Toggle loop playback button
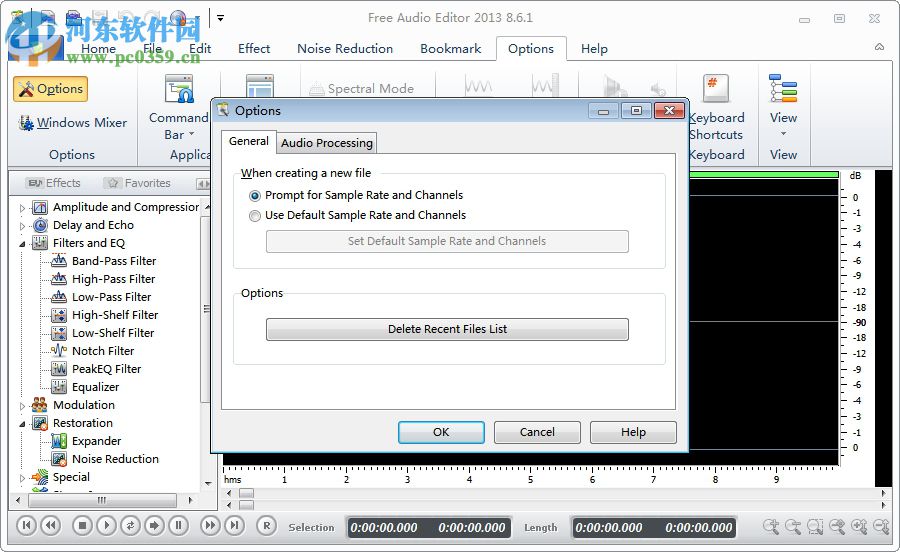Viewport: 900px width, 552px height. 130,525
